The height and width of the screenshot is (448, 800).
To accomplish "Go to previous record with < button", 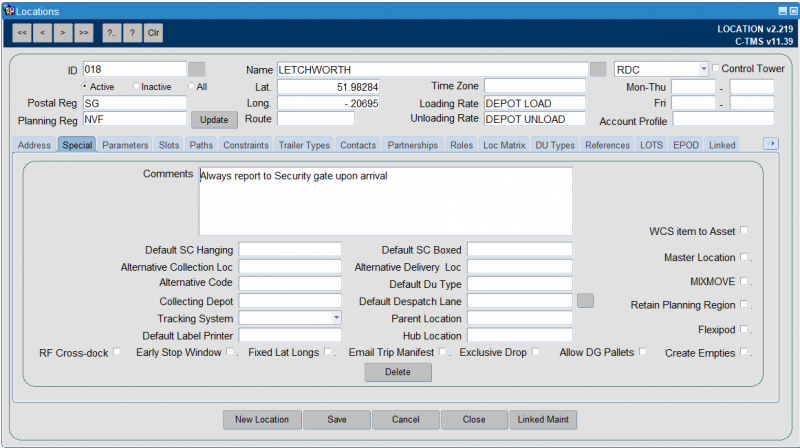I will coord(43,33).
